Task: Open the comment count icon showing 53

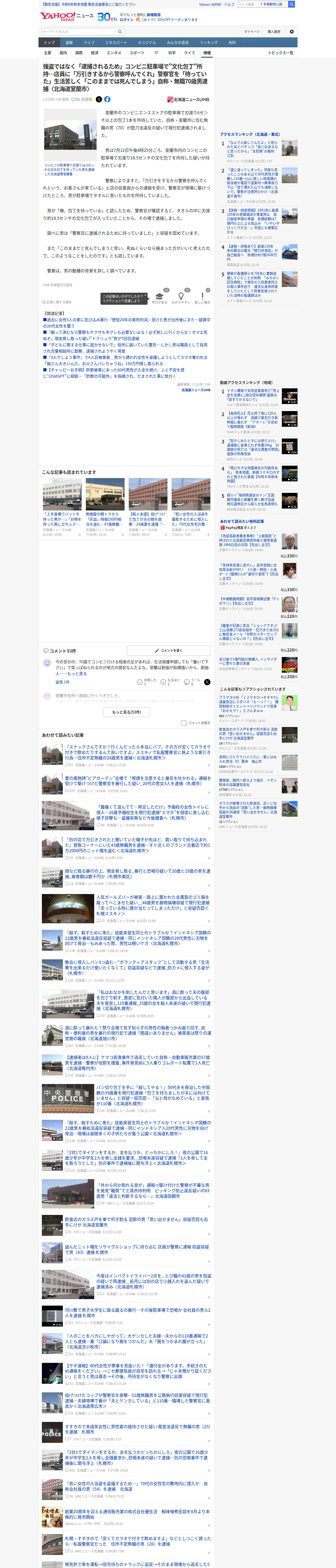Action: coord(76,99)
